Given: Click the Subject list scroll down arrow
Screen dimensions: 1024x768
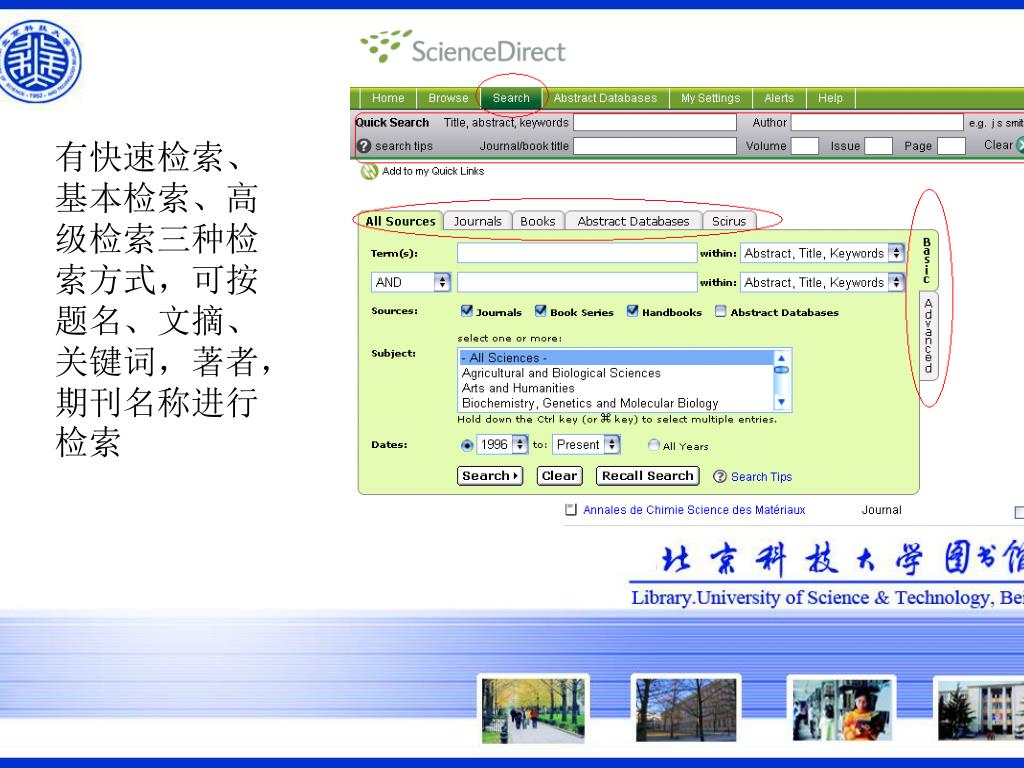Looking at the screenshot, I should point(781,402).
